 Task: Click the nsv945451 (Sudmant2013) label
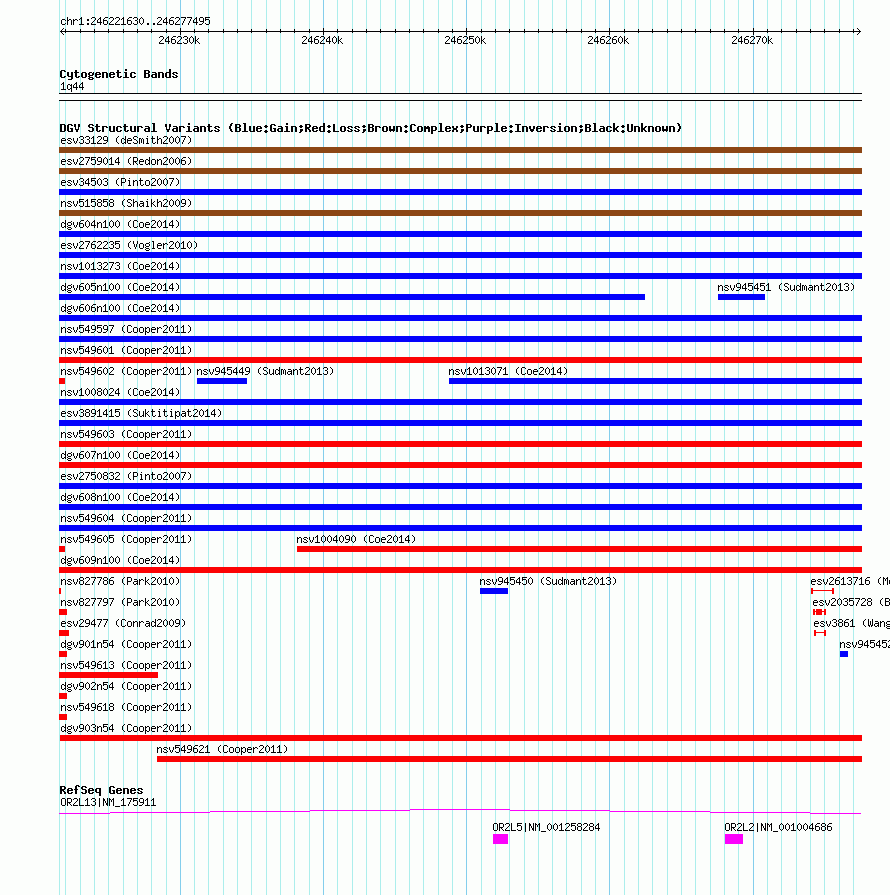pyautogui.click(x=786, y=287)
